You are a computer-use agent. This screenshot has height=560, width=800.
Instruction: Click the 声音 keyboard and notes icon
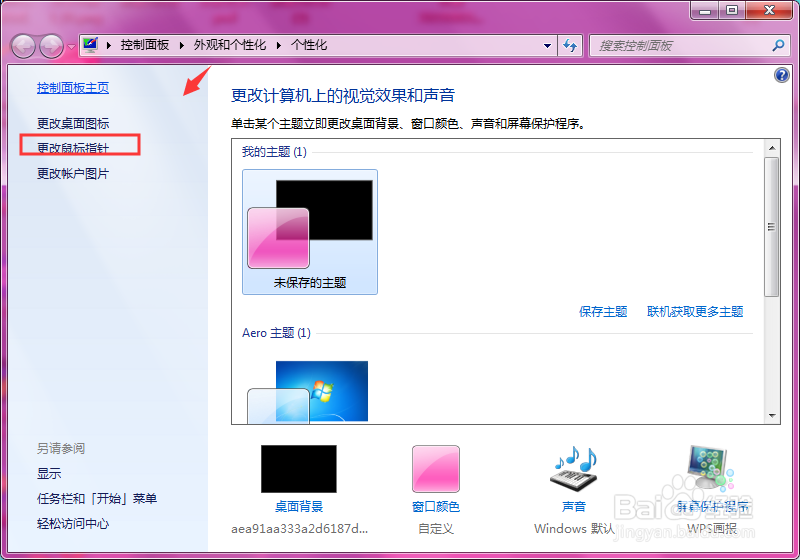pyautogui.click(x=574, y=468)
